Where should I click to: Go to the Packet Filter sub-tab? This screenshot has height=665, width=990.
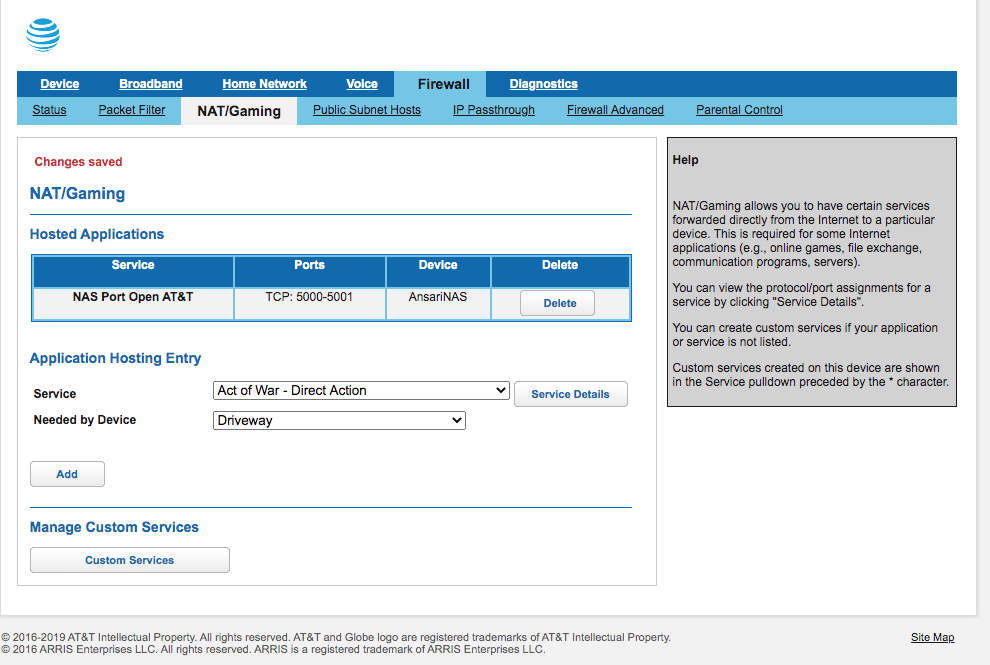(132, 110)
